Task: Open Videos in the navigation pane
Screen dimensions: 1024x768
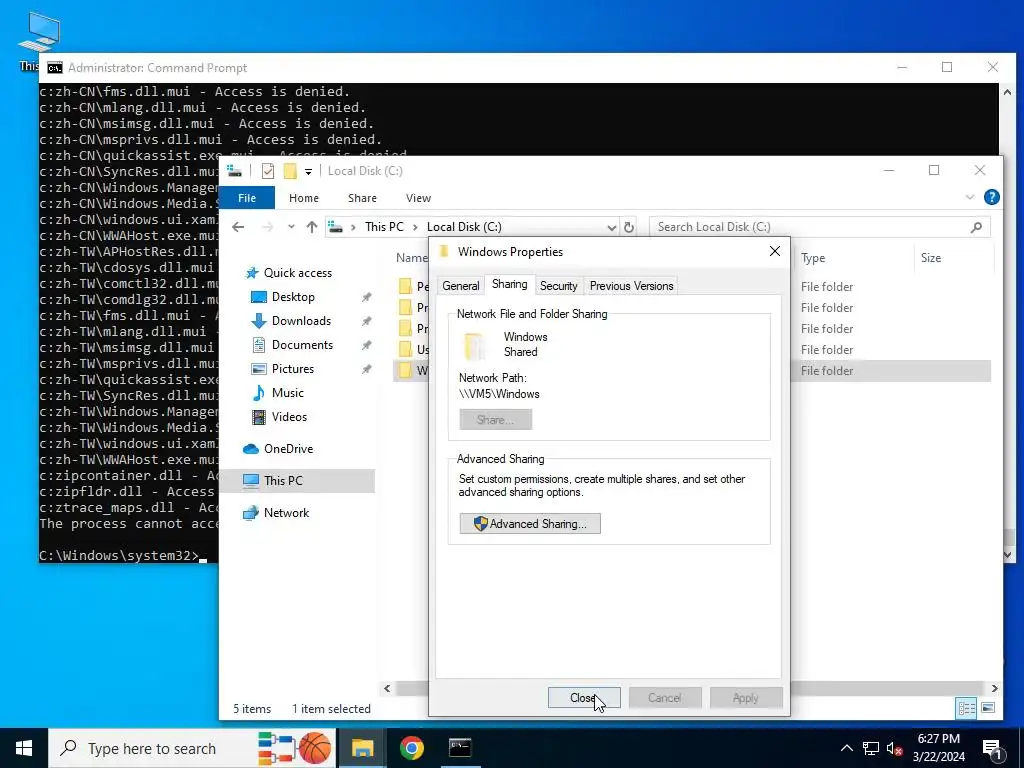Action: 289,417
